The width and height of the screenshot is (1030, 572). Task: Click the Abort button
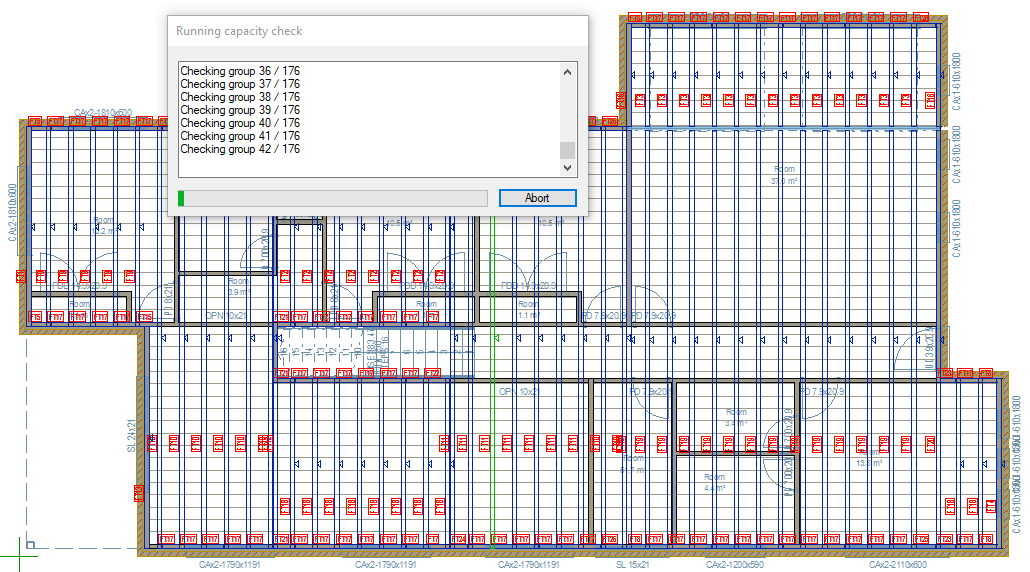point(537,198)
